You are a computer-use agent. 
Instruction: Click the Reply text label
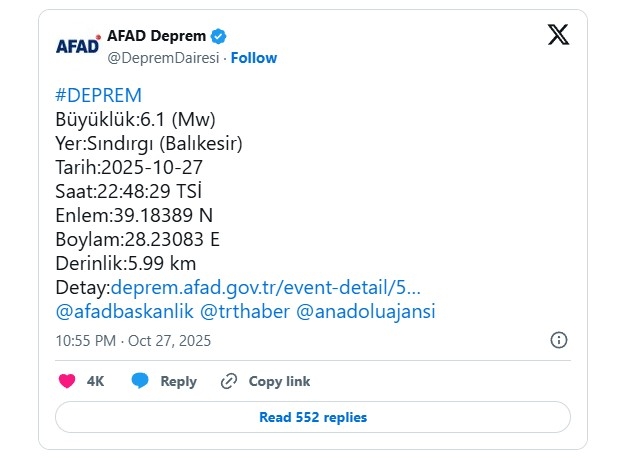click(178, 381)
